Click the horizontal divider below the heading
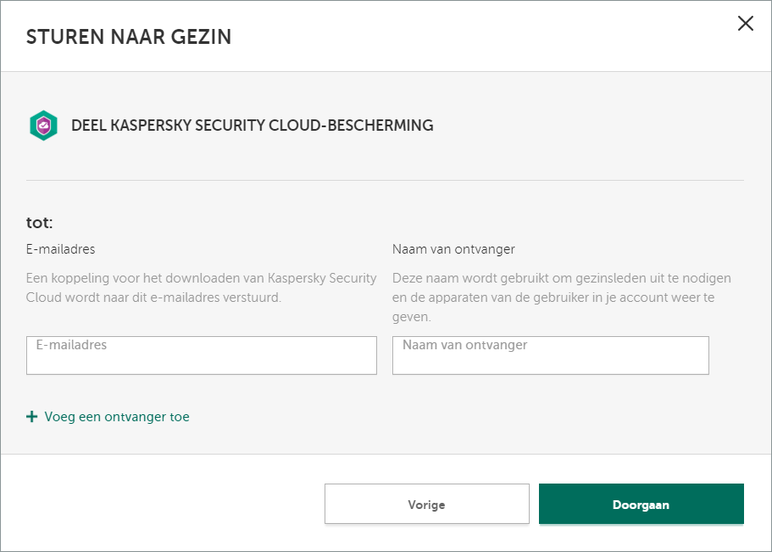The image size is (772, 552). pos(385,180)
